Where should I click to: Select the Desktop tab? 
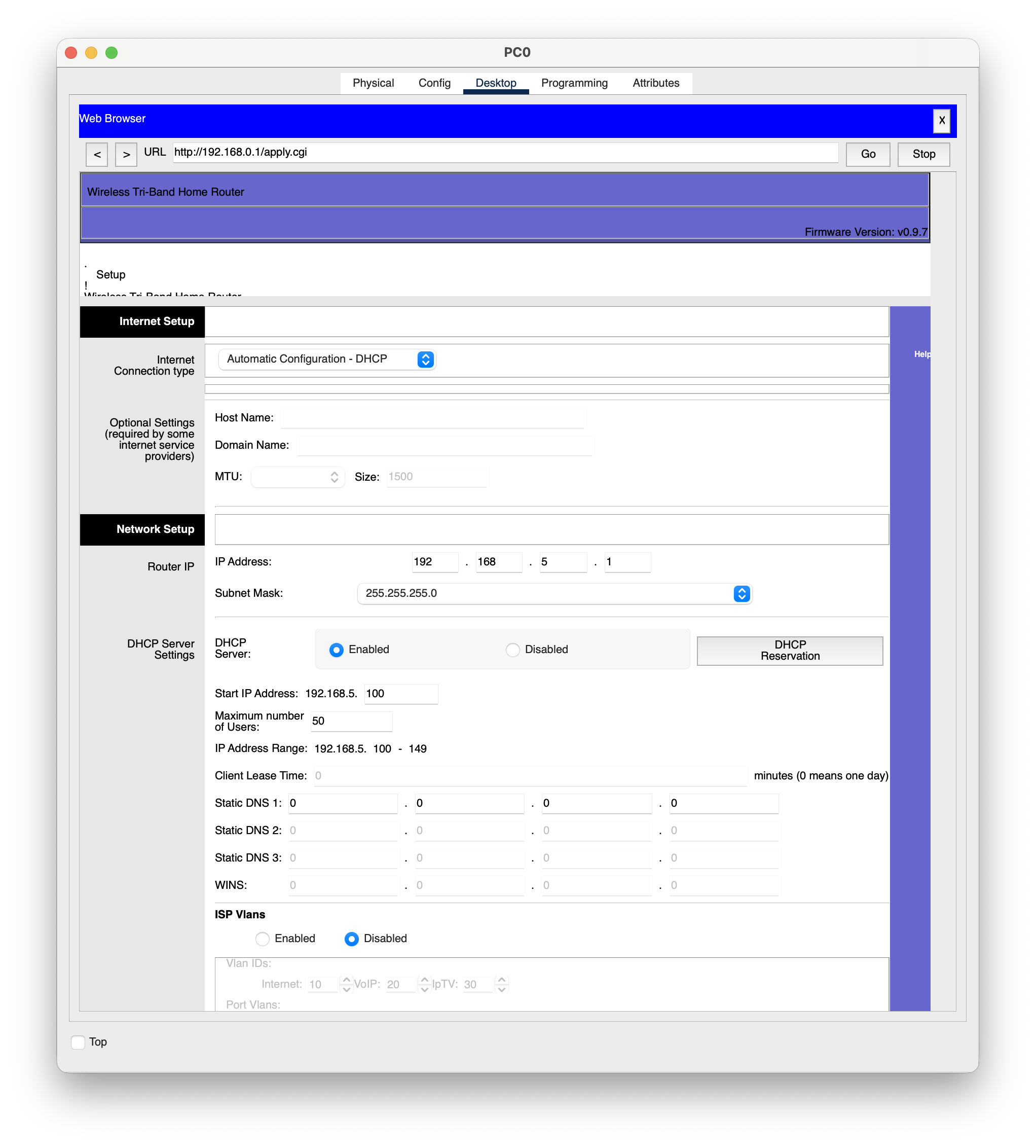(496, 83)
